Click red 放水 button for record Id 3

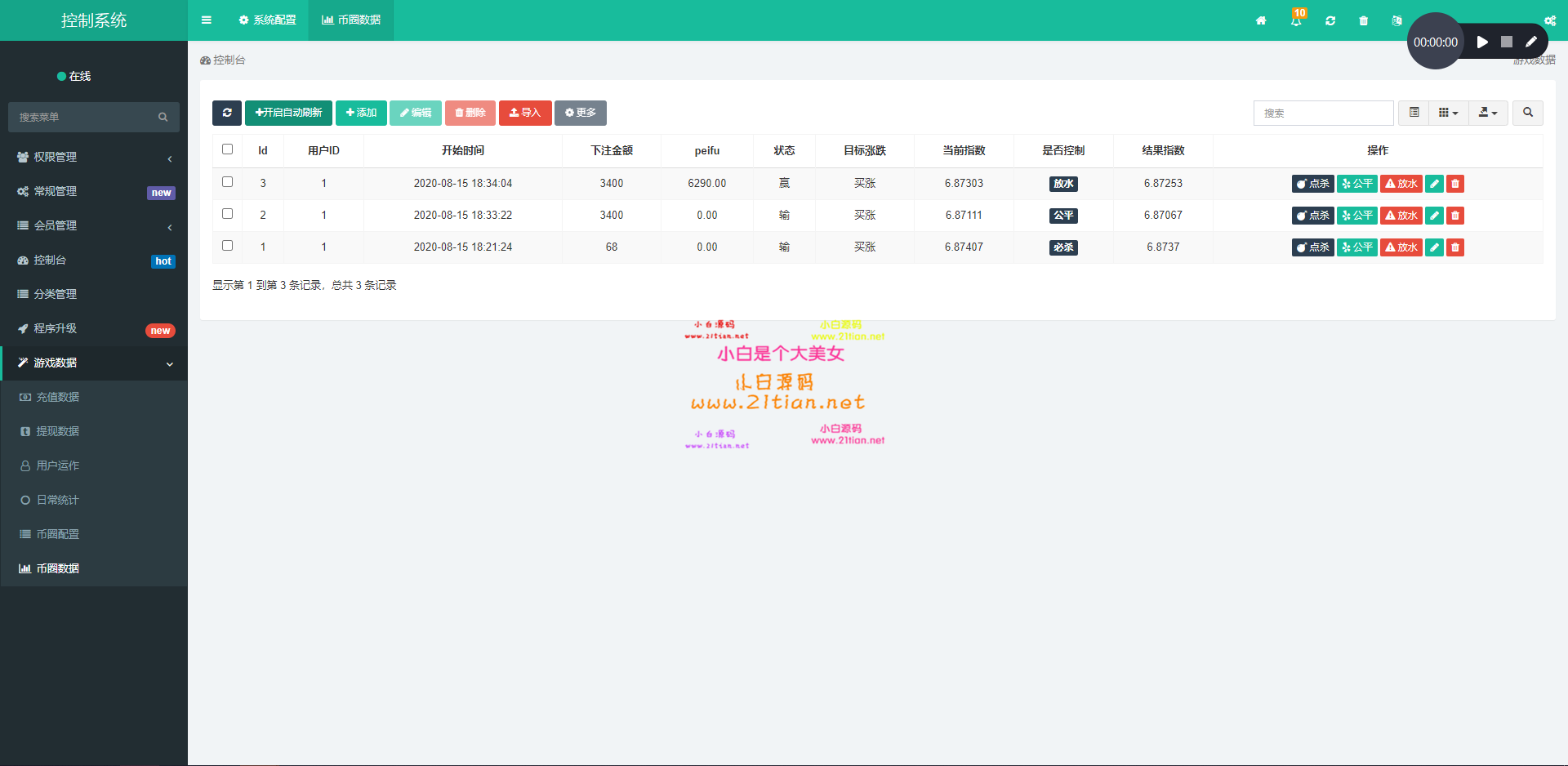point(1401,184)
